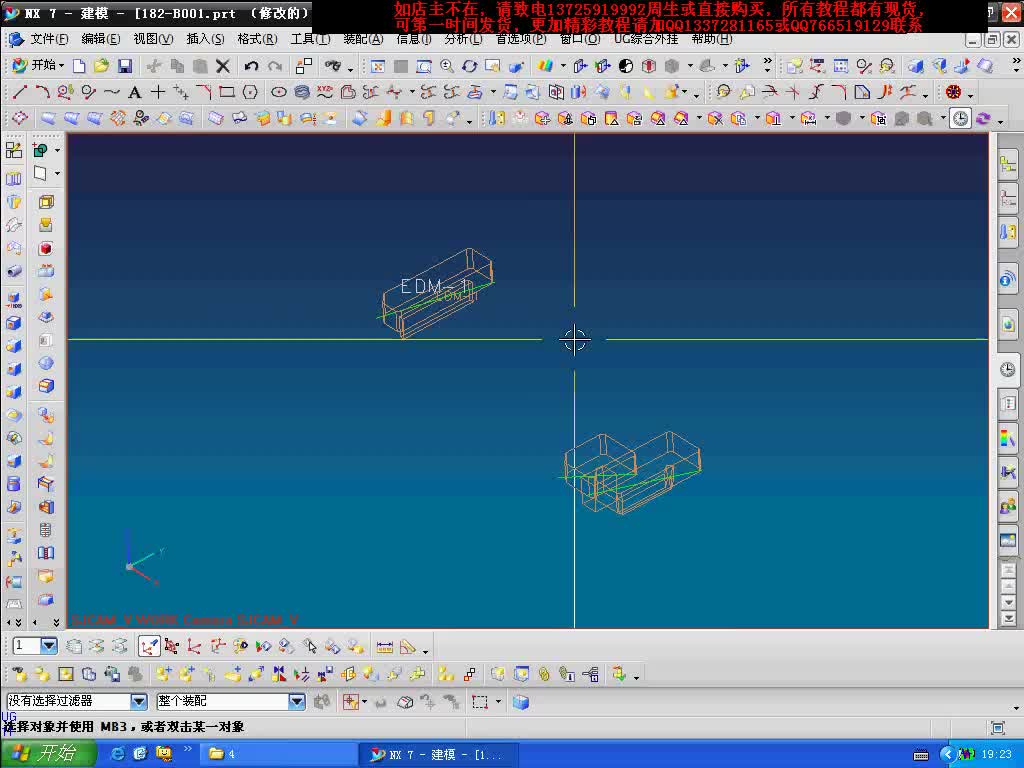Save the part with floppy icon
Screen dimensions: 1024x768
[125, 66]
